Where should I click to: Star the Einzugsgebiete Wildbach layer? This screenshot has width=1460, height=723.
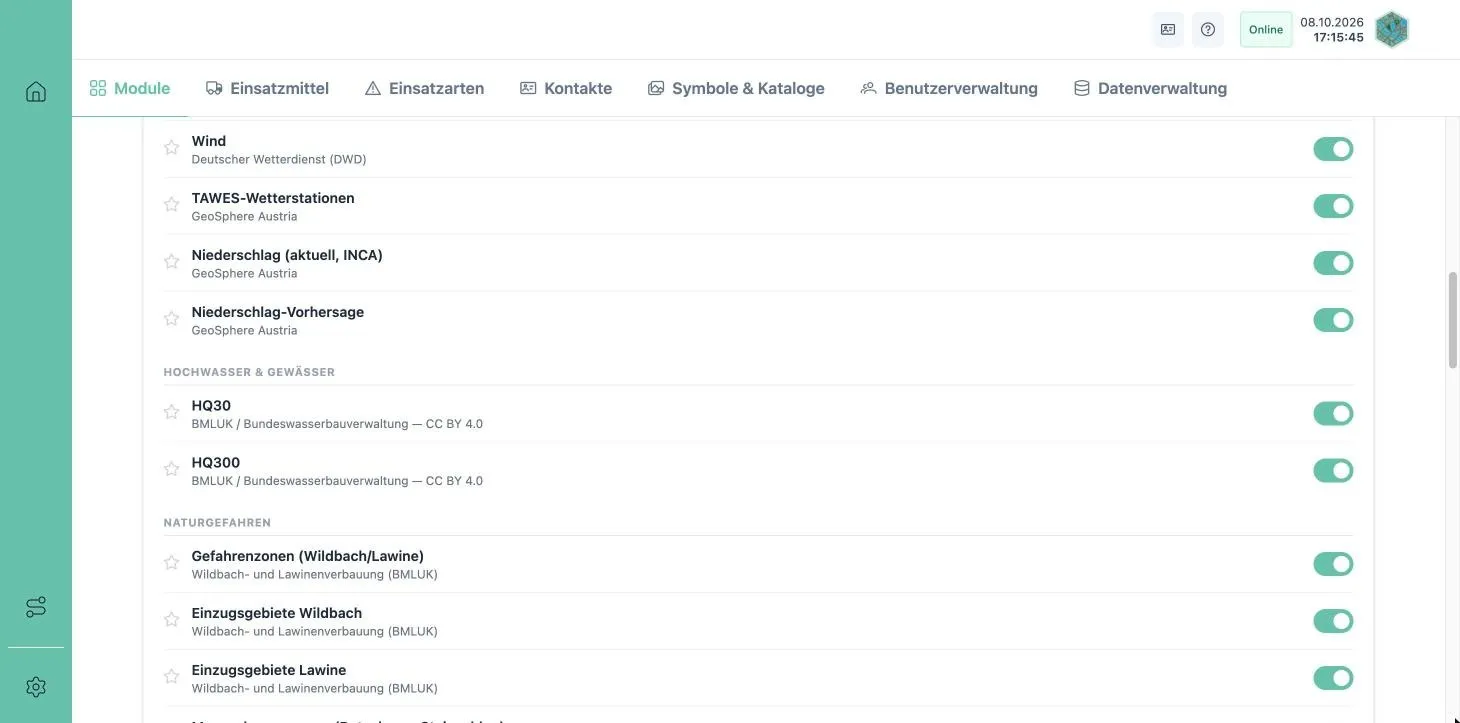click(x=171, y=620)
